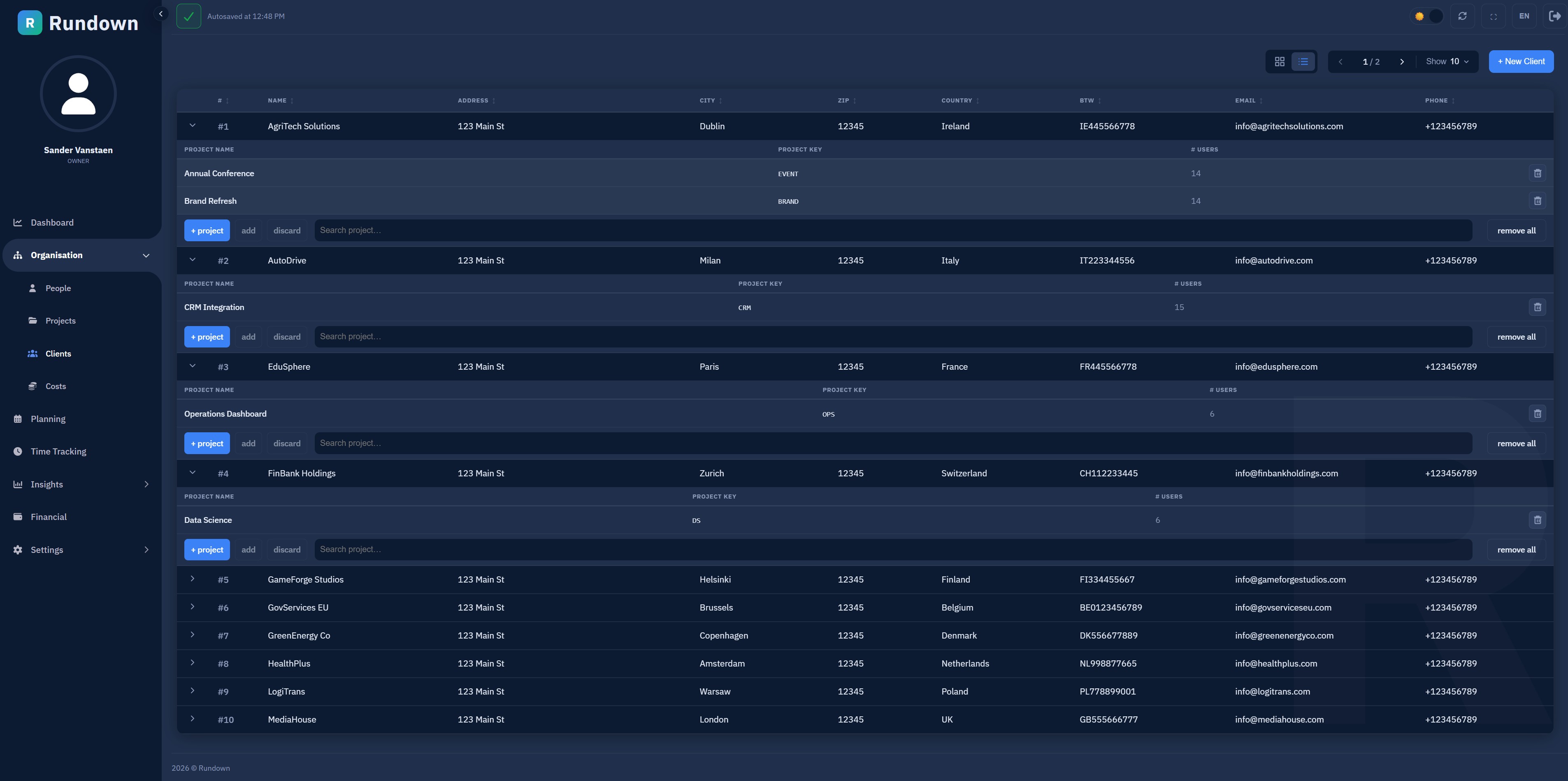Expand the GovServices EU row

click(192, 607)
